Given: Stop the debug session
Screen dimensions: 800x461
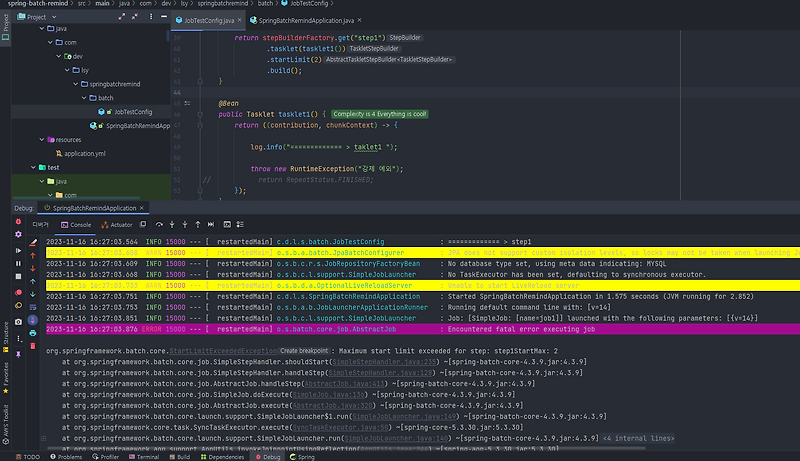Looking at the screenshot, I should click(18, 276).
